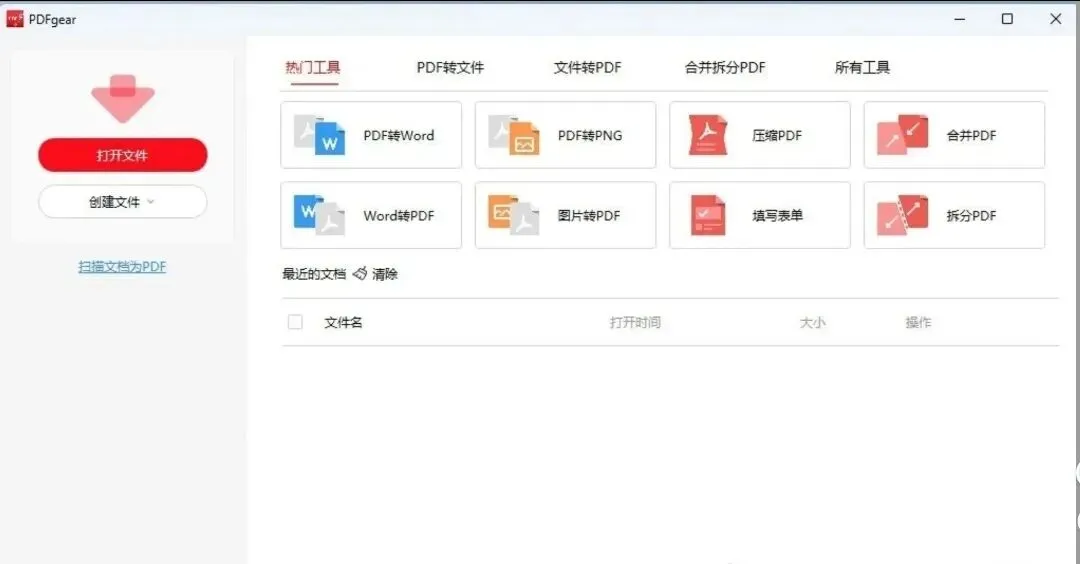Click the 合并PDF tool icon
Viewport: 1080px width, 564px height.
[902, 135]
